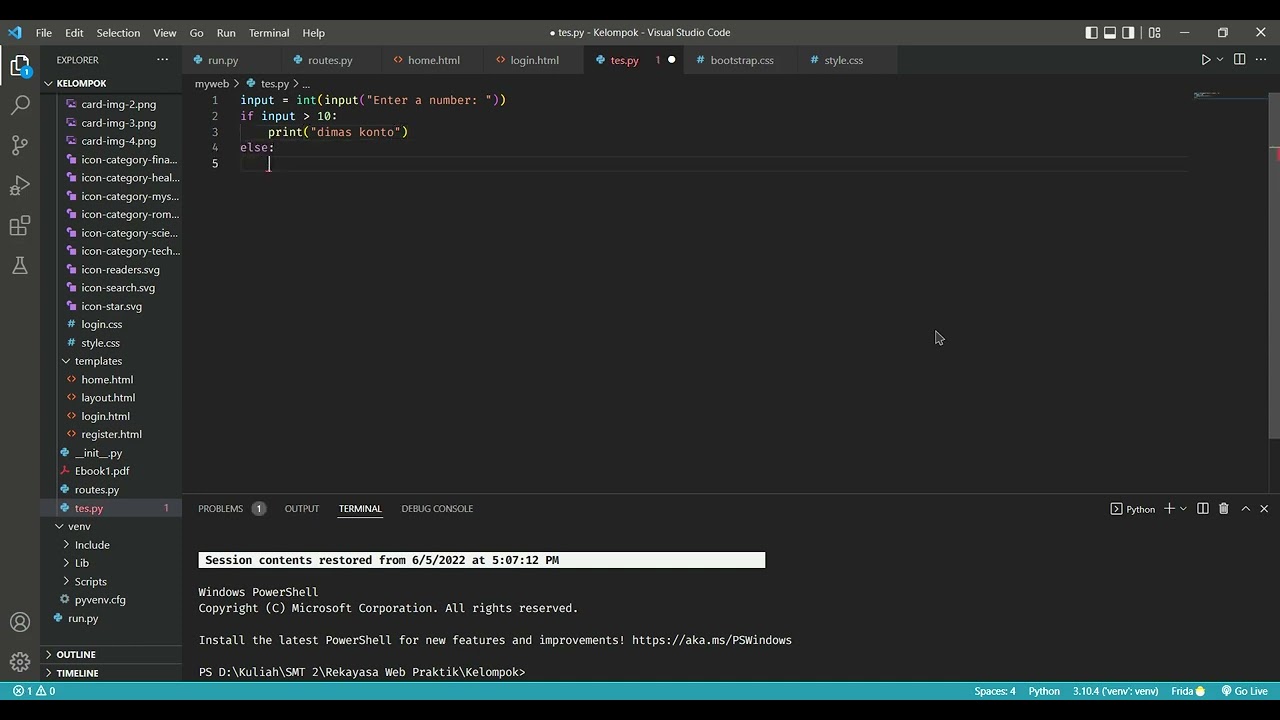Screen dimensions: 1280x720
Task: Switch to the home.html editor tab
Action: pyautogui.click(x=434, y=60)
